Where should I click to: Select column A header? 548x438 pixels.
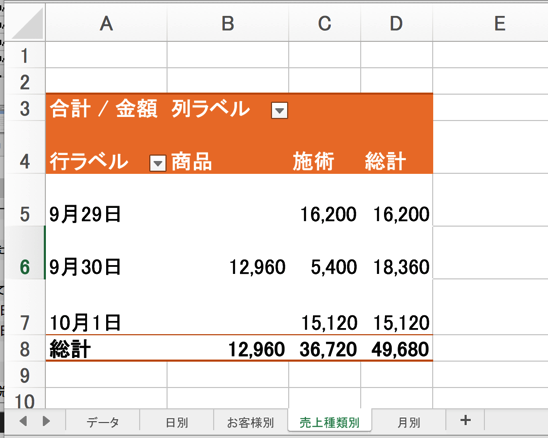pos(106,24)
